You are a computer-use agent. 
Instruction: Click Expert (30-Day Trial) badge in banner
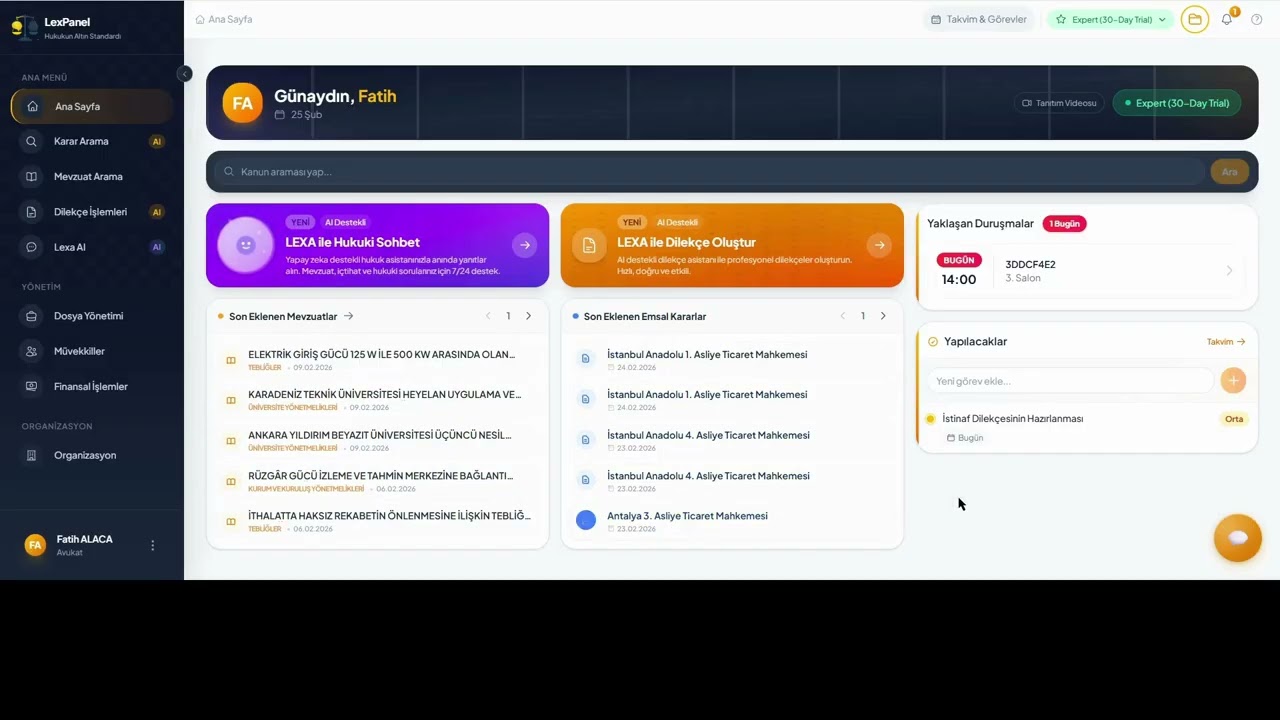tap(1176, 103)
